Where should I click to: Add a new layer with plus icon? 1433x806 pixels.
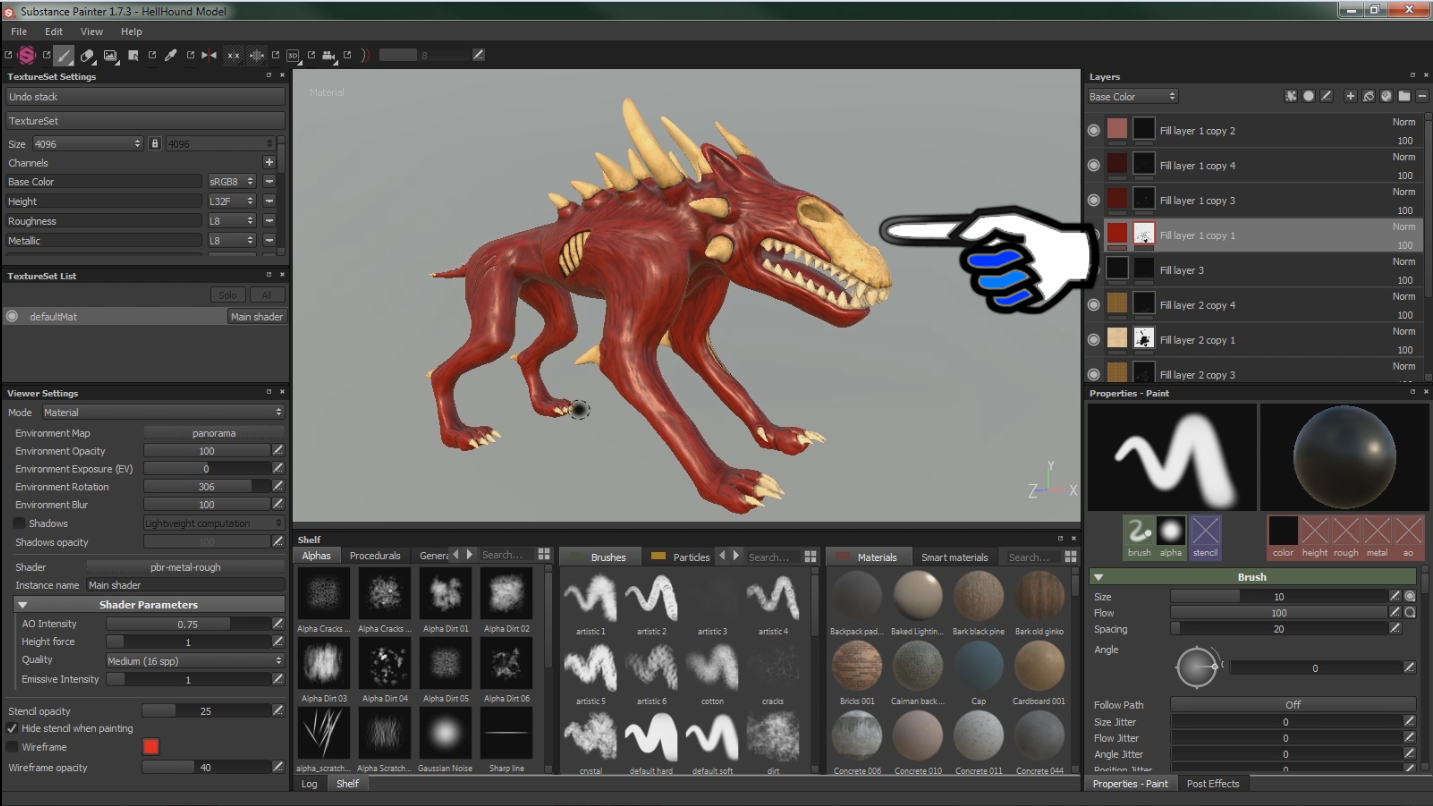[1350, 96]
